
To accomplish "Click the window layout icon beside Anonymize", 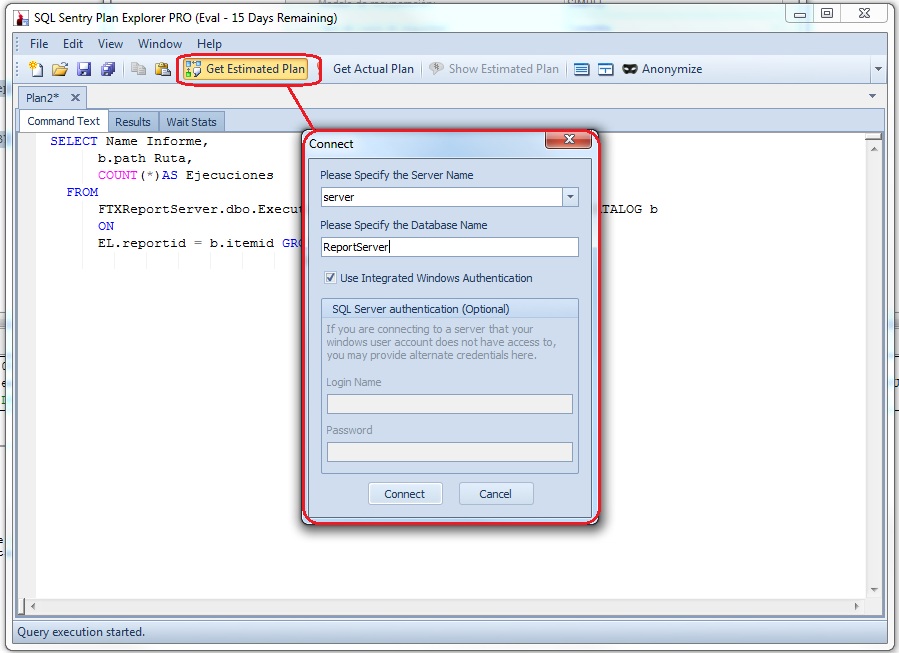I will tap(606, 69).
